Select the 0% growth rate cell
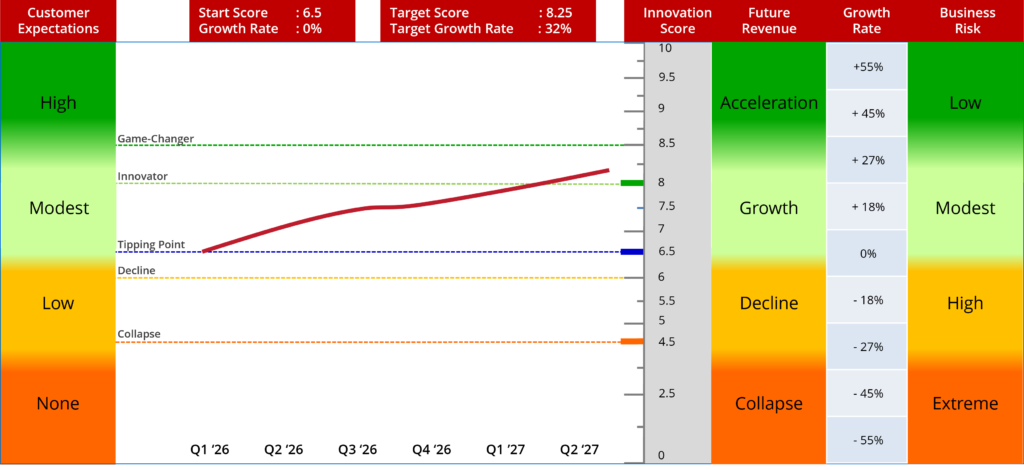This screenshot has width=1024, height=470. click(867, 254)
